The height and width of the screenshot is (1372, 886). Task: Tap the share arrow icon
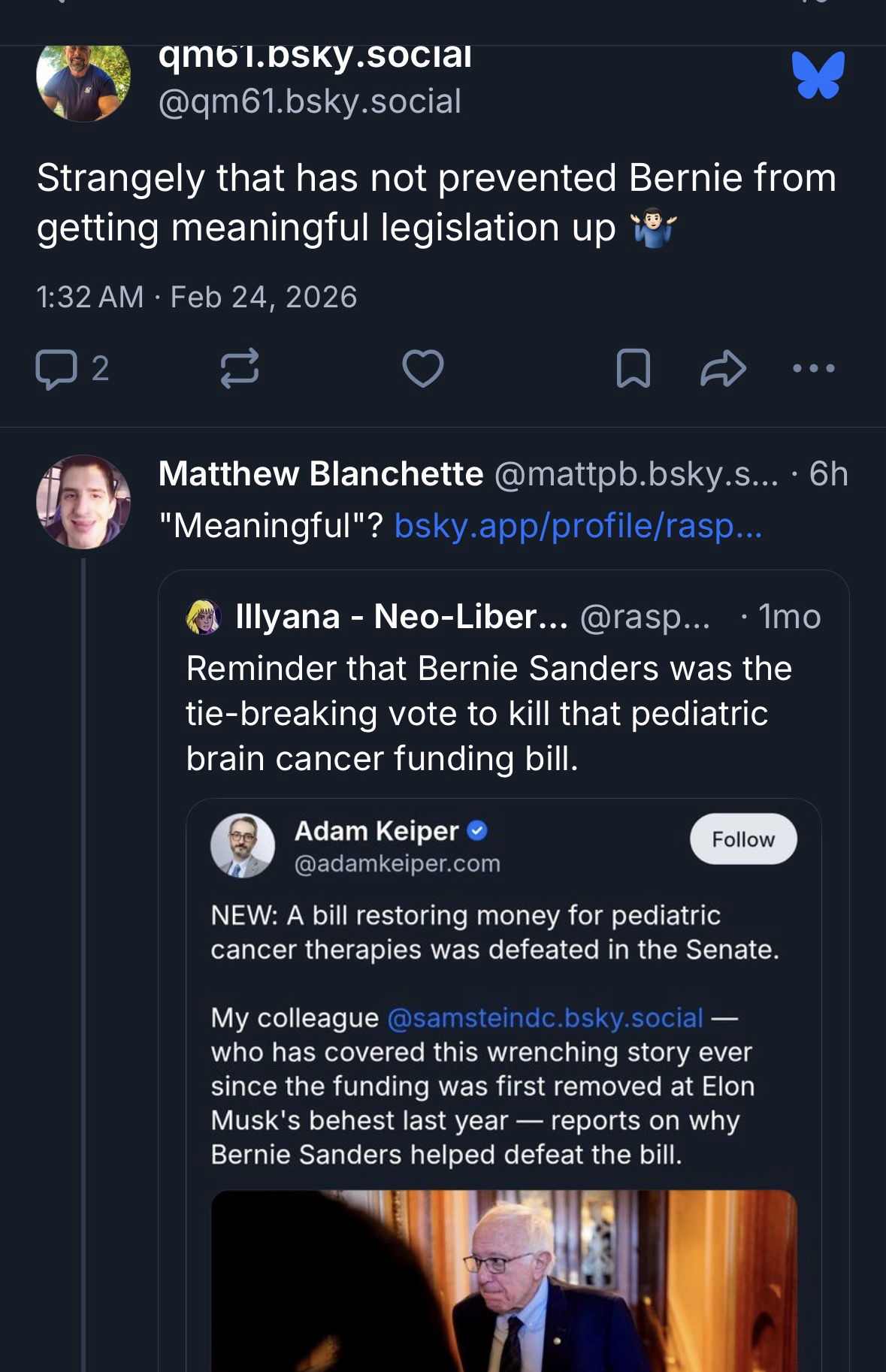(723, 369)
